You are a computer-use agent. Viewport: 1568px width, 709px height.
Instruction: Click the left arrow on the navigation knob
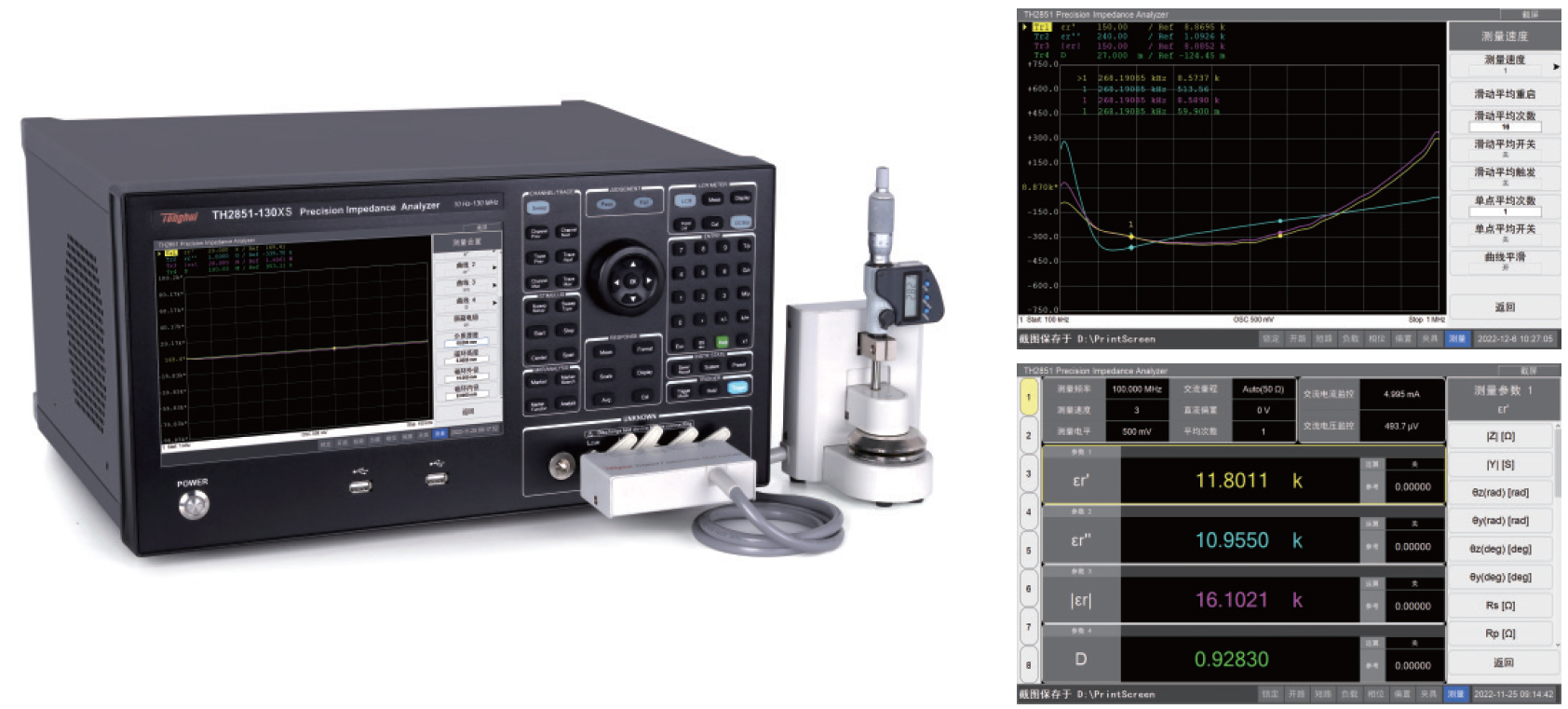(616, 281)
